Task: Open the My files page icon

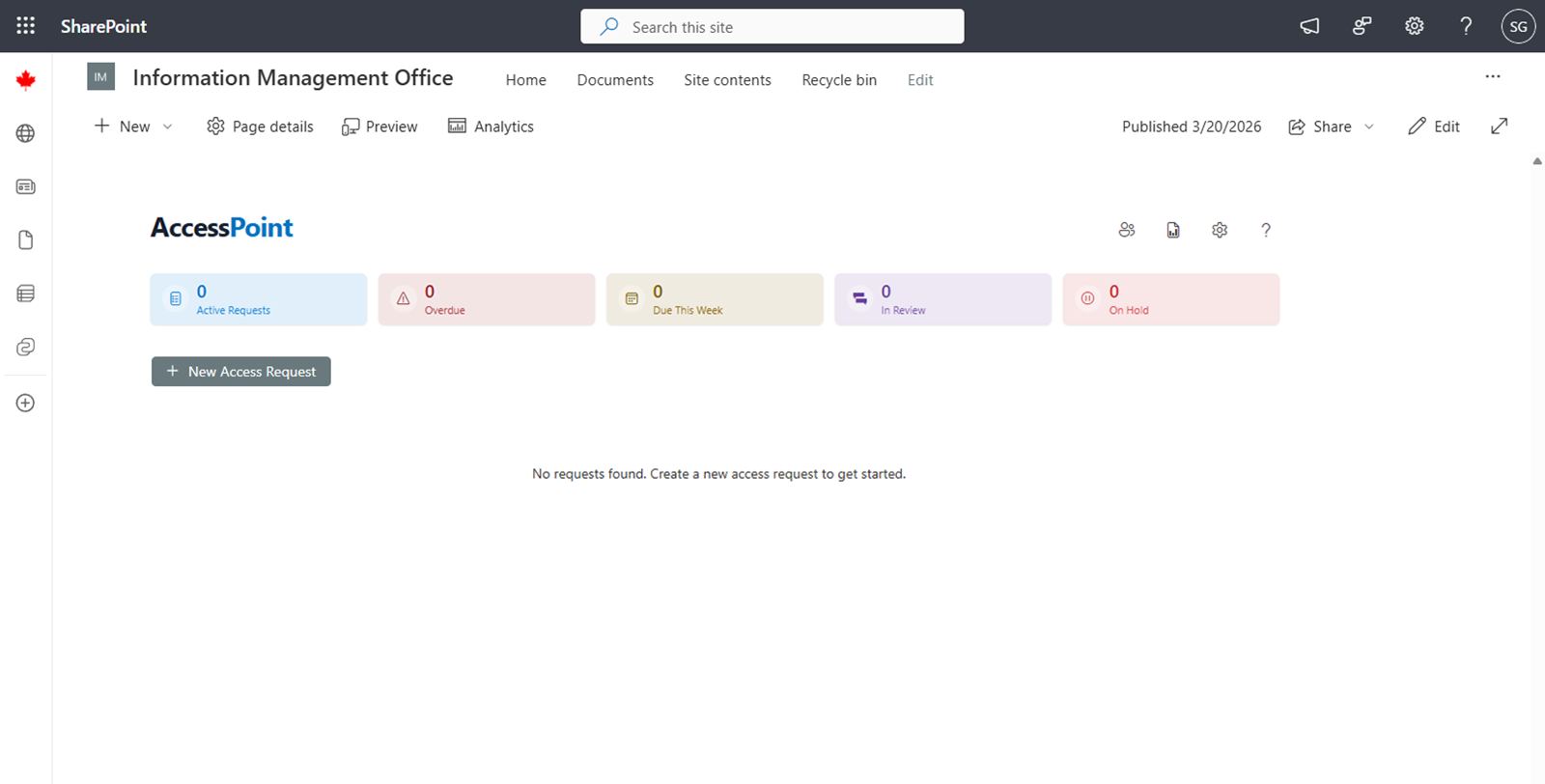Action: tap(26, 239)
